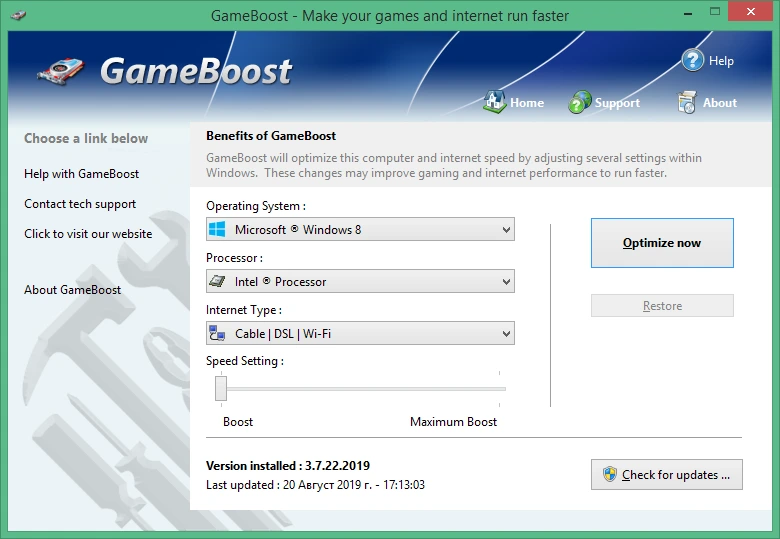
Task: Click the Maximum Boost label
Action: [x=453, y=422]
